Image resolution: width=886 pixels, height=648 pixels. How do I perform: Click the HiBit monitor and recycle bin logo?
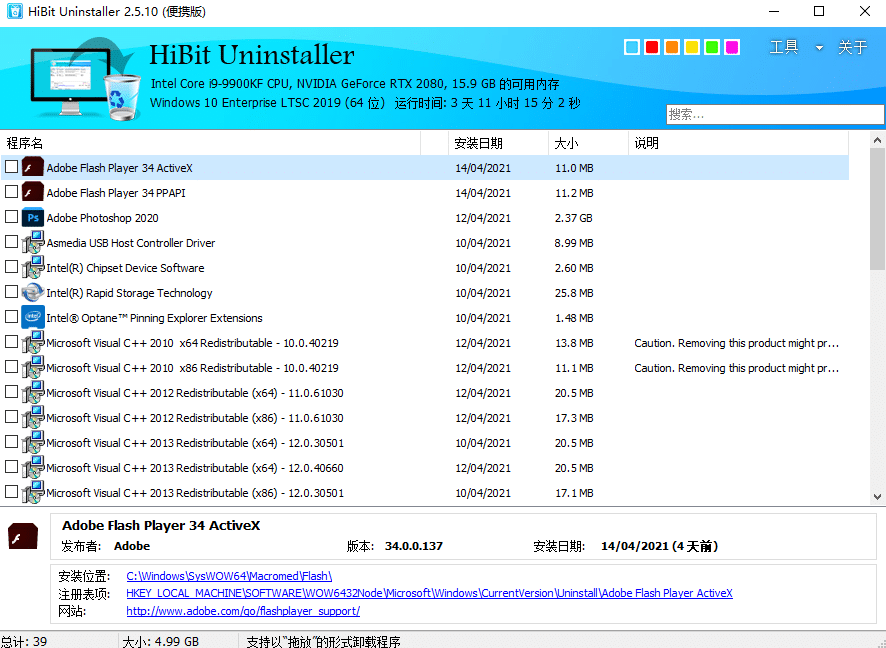click(85, 78)
